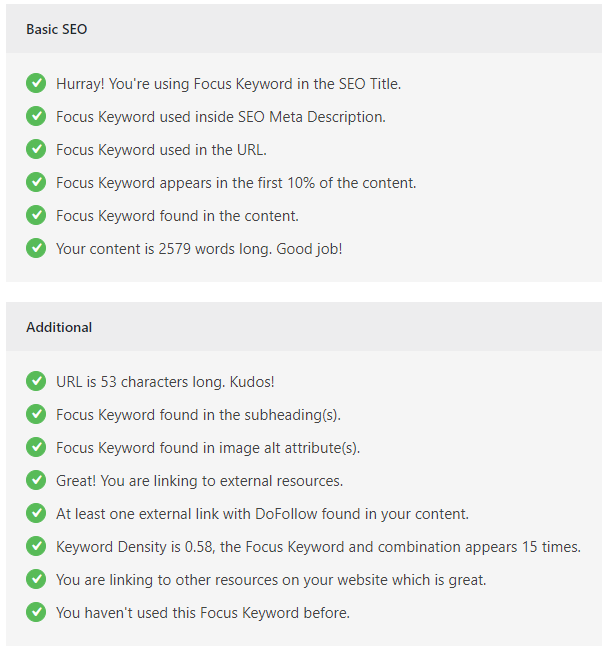Collapse the Basic SEO section header
The height and width of the screenshot is (655, 602).
tap(304, 29)
